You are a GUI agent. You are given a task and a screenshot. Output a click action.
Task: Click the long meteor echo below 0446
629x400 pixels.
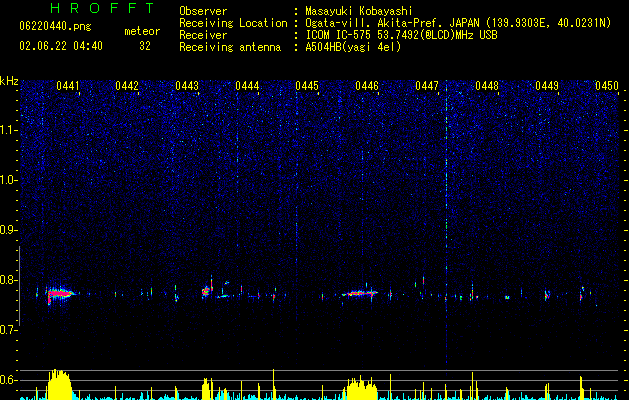click(x=360, y=293)
